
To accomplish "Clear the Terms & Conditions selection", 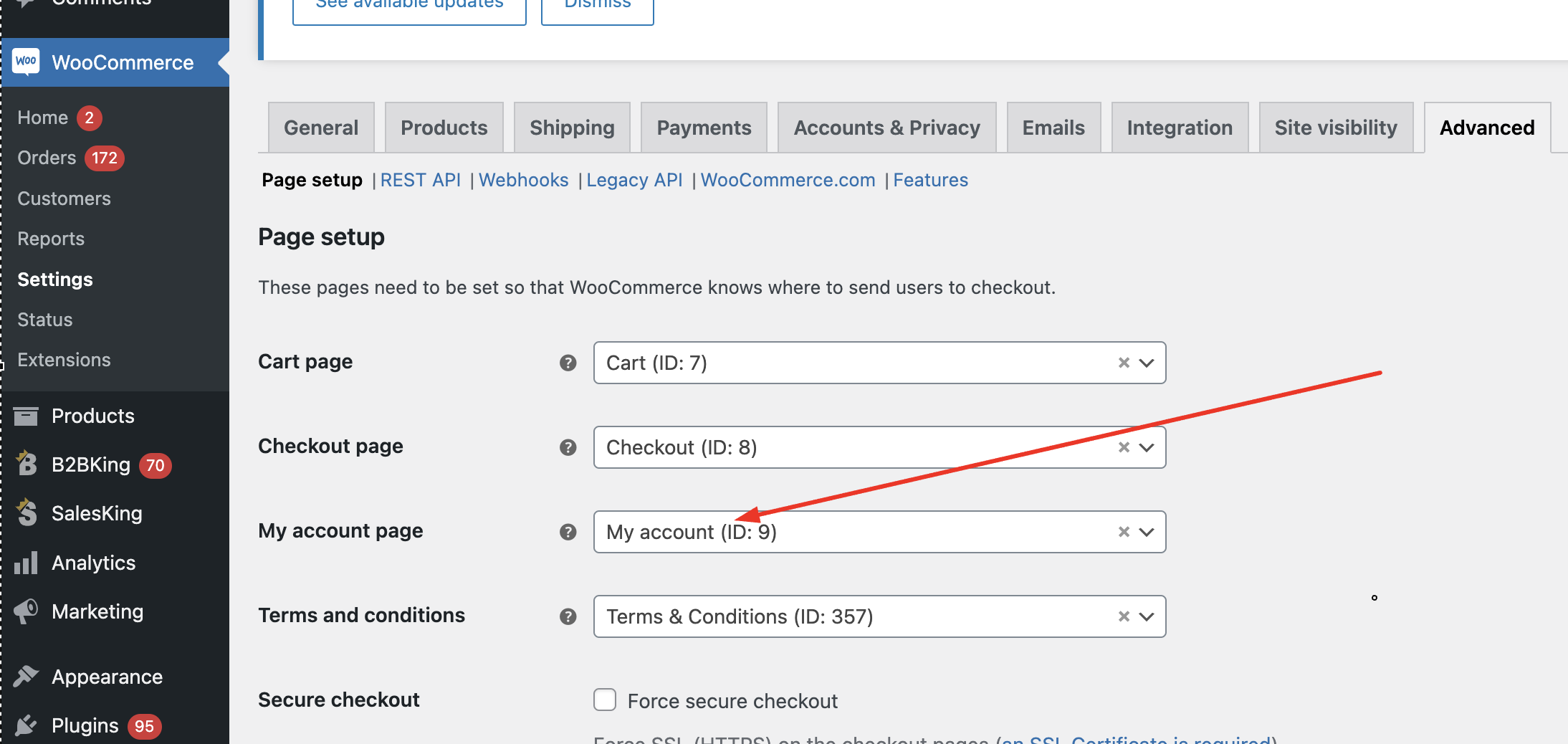I will click(x=1124, y=616).
